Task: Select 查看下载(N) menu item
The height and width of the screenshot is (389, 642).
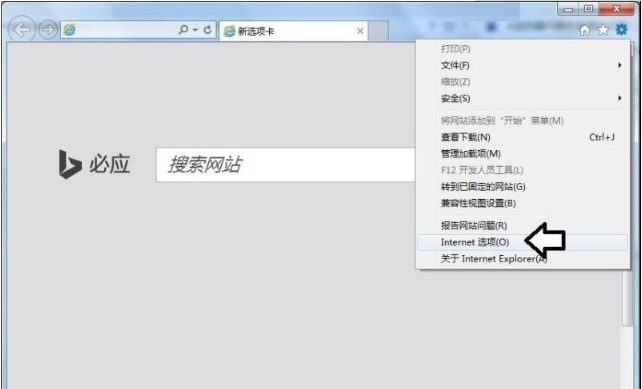Action: (x=523, y=137)
